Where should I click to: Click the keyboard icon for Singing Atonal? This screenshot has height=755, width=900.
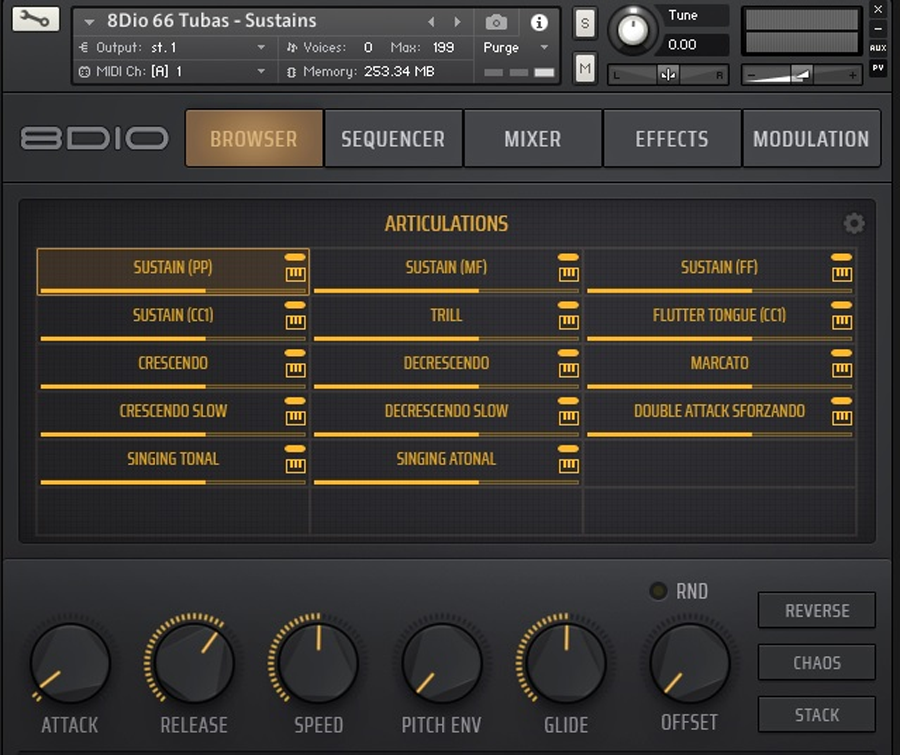click(x=568, y=466)
